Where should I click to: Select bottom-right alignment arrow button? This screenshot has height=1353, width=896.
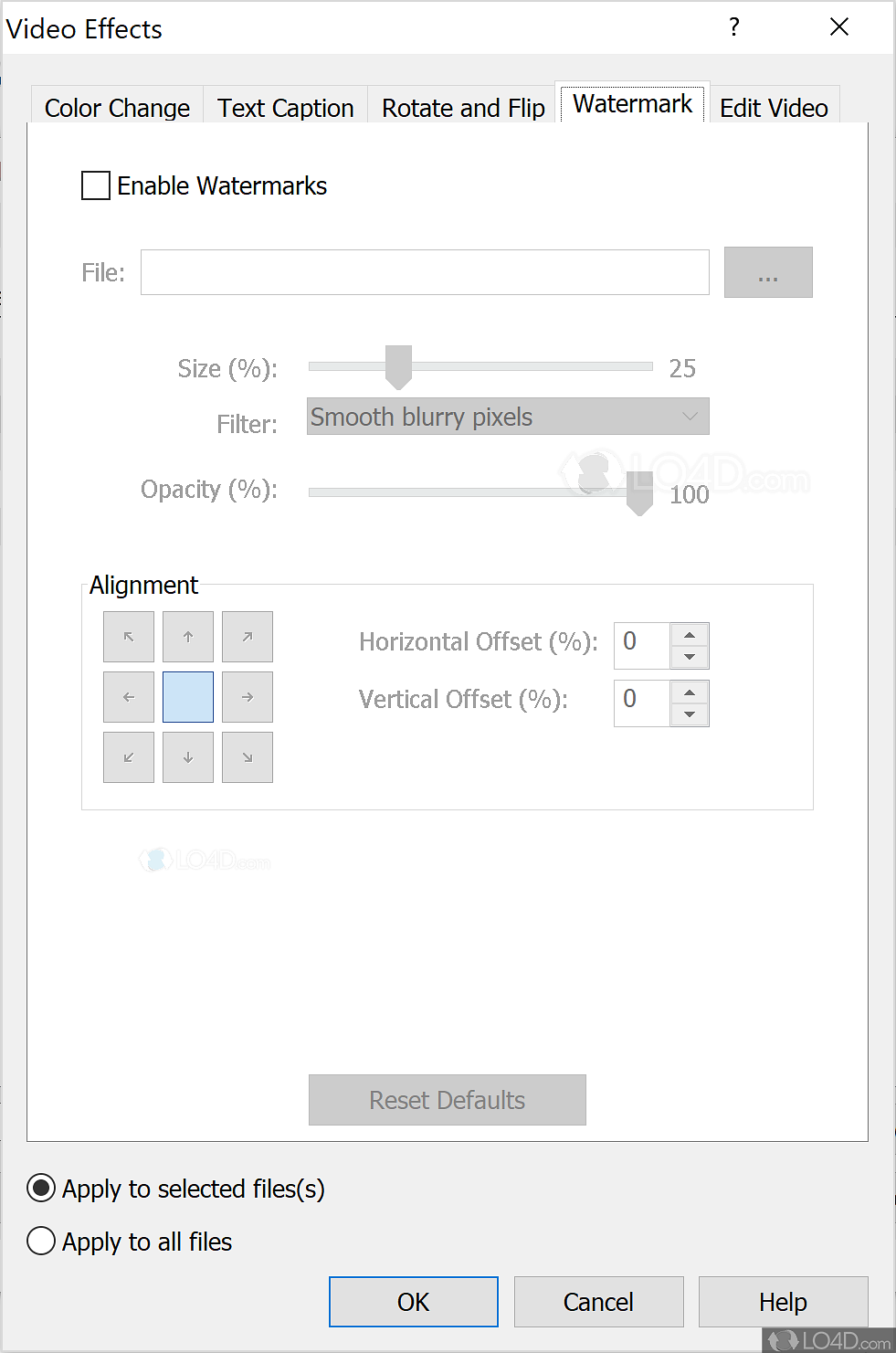(x=248, y=757)
